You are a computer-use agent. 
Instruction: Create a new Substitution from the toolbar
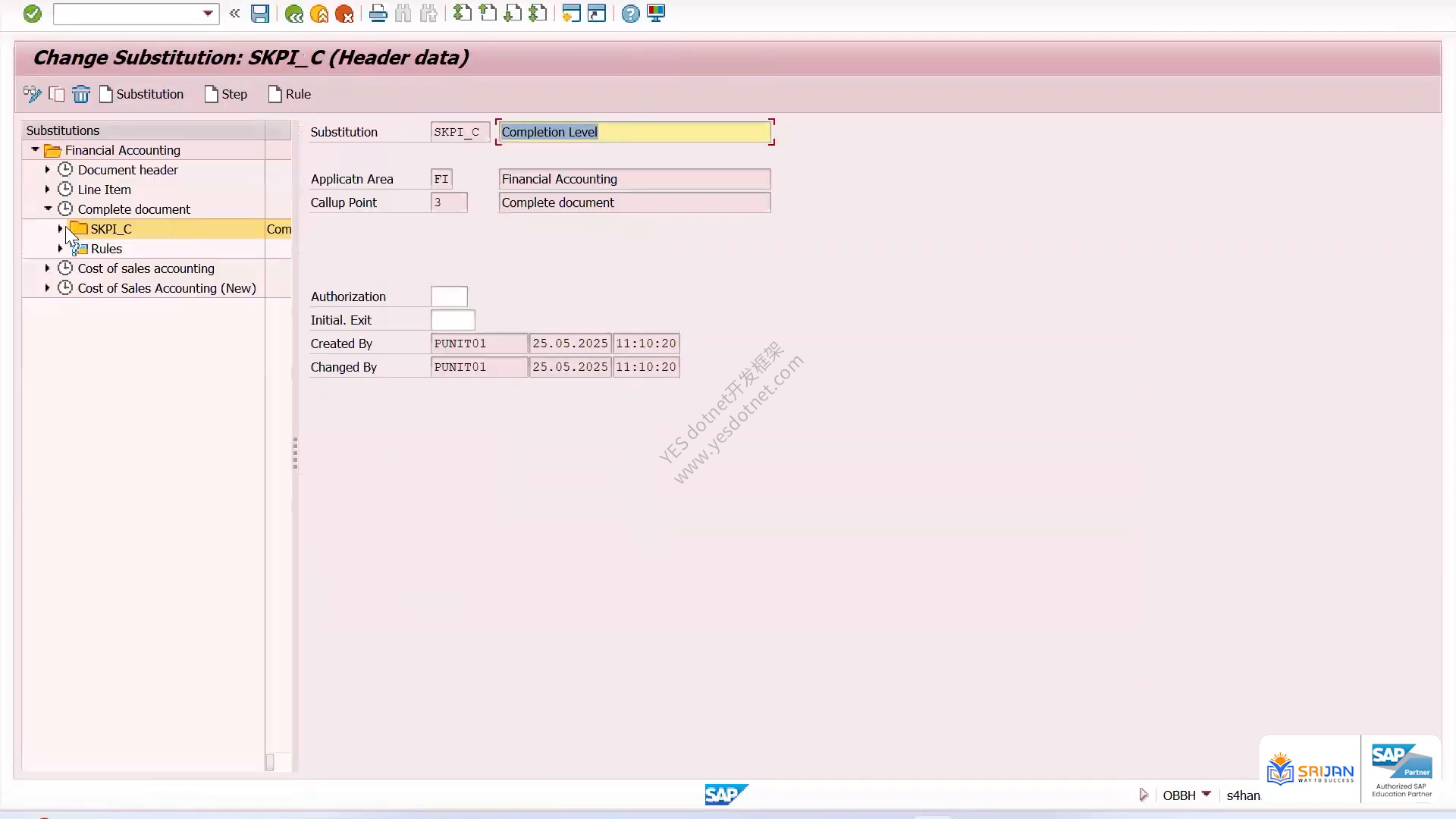point(142,94)
